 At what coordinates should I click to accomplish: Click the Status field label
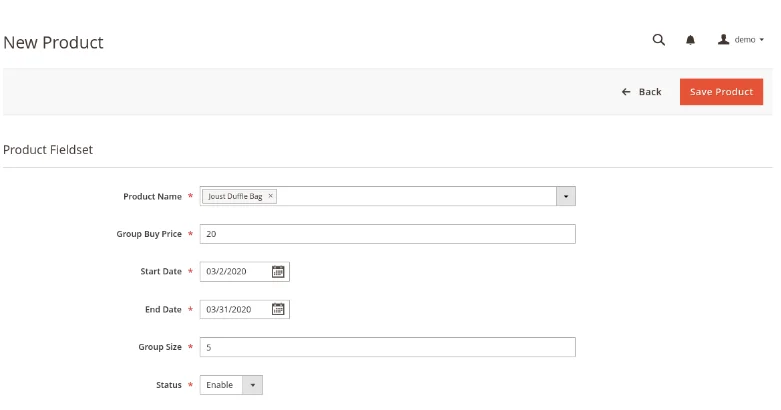pyautogui.click(x=168, y=385)
